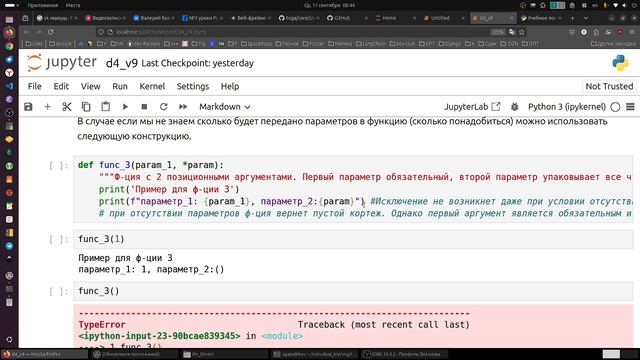Viewport: 640px width, 360px height.
Task: Launch VS Code from the dock
Action: click(9, 86)
